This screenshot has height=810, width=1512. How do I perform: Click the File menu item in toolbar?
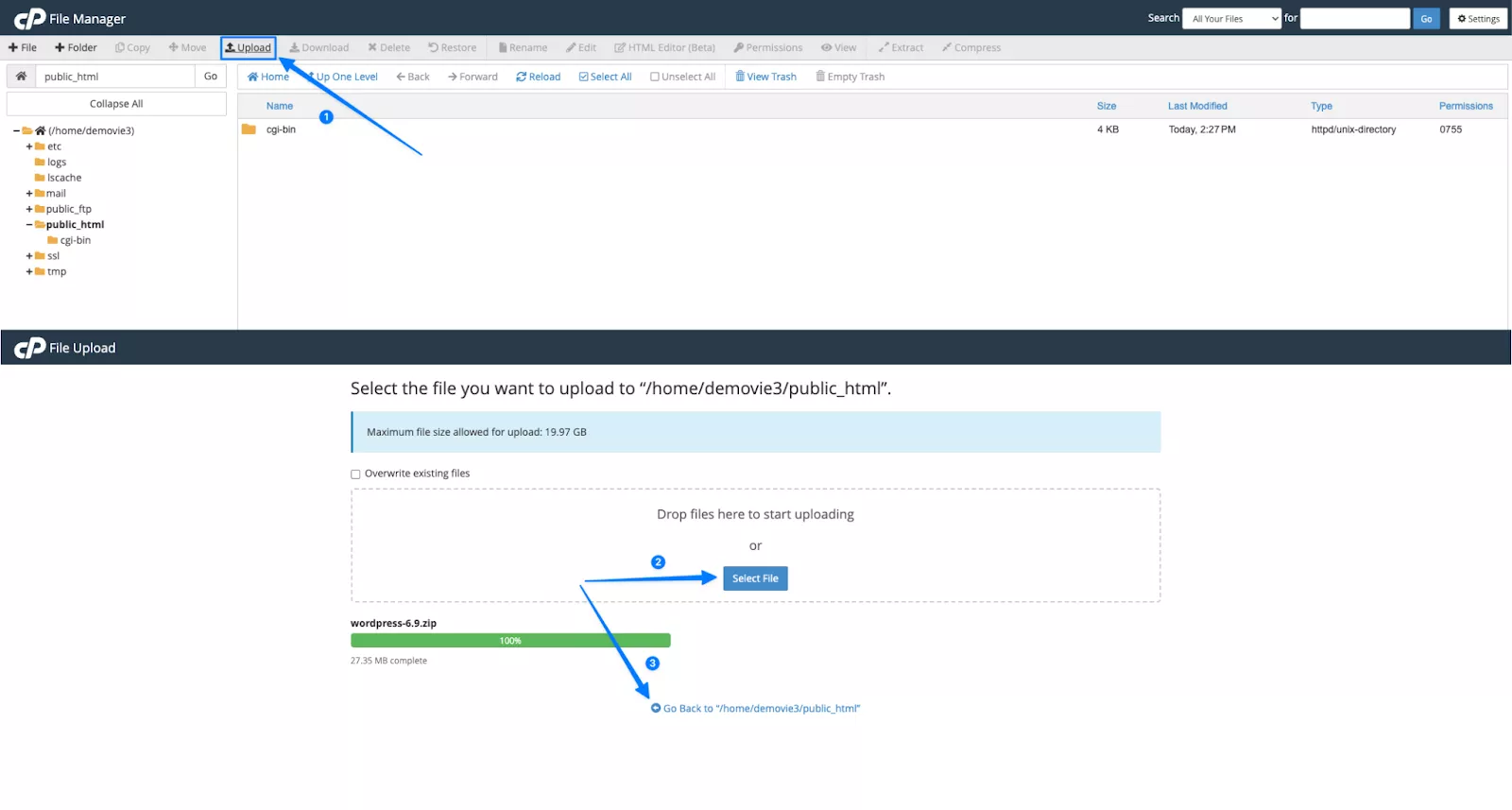click(23, 48)
